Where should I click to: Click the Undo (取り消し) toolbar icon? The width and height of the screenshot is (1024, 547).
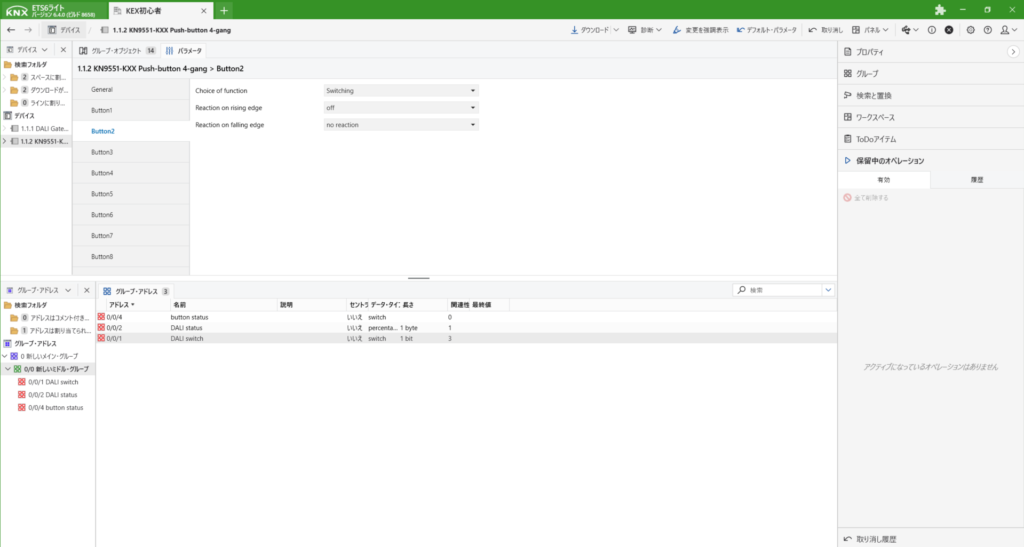coord(813,30)
